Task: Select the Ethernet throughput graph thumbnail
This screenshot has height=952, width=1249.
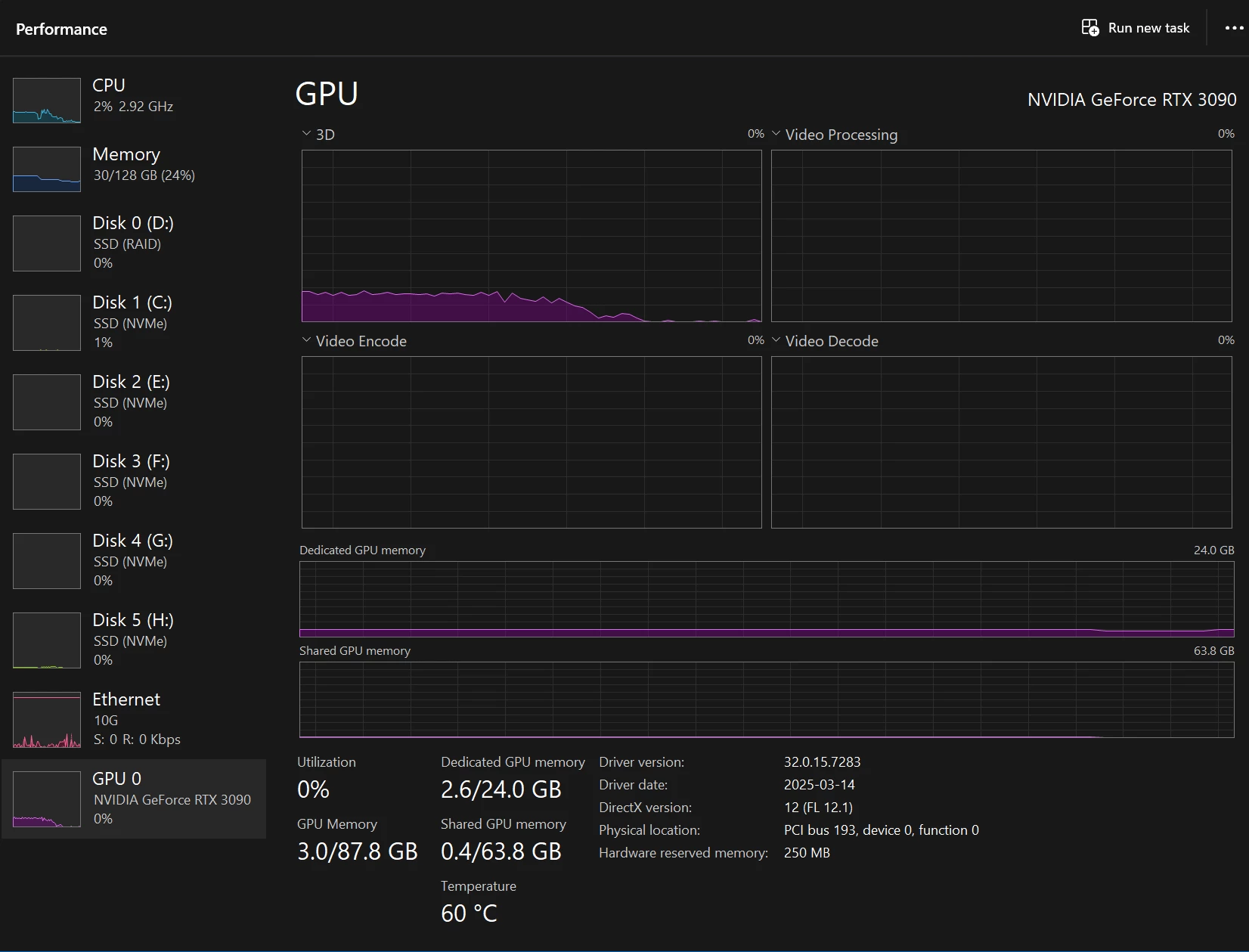Action: 47,720
